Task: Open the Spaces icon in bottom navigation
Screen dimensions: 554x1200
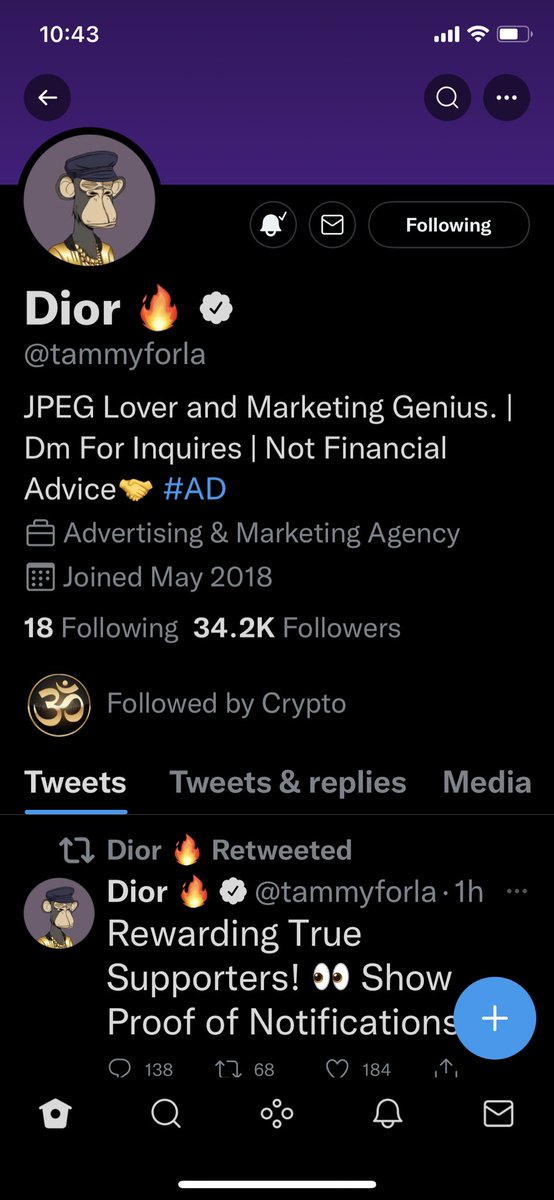Action: [x=277, y=1114]
